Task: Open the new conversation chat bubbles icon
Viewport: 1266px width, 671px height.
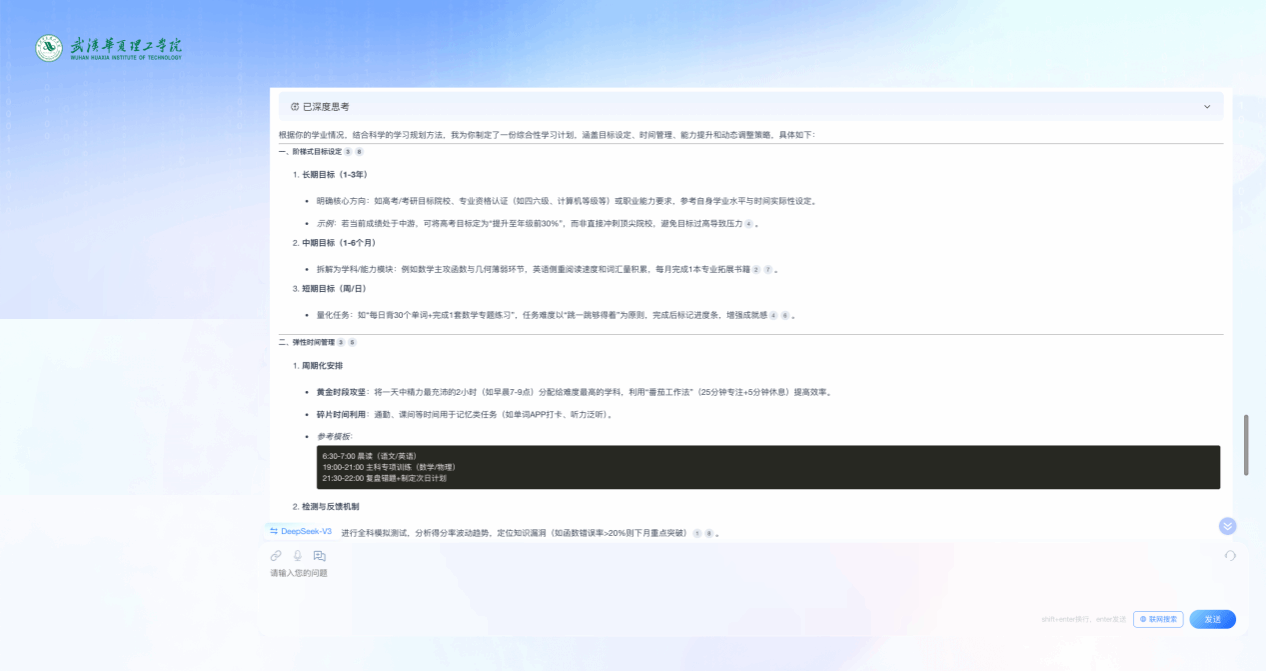Action: (x=320, y=555)
